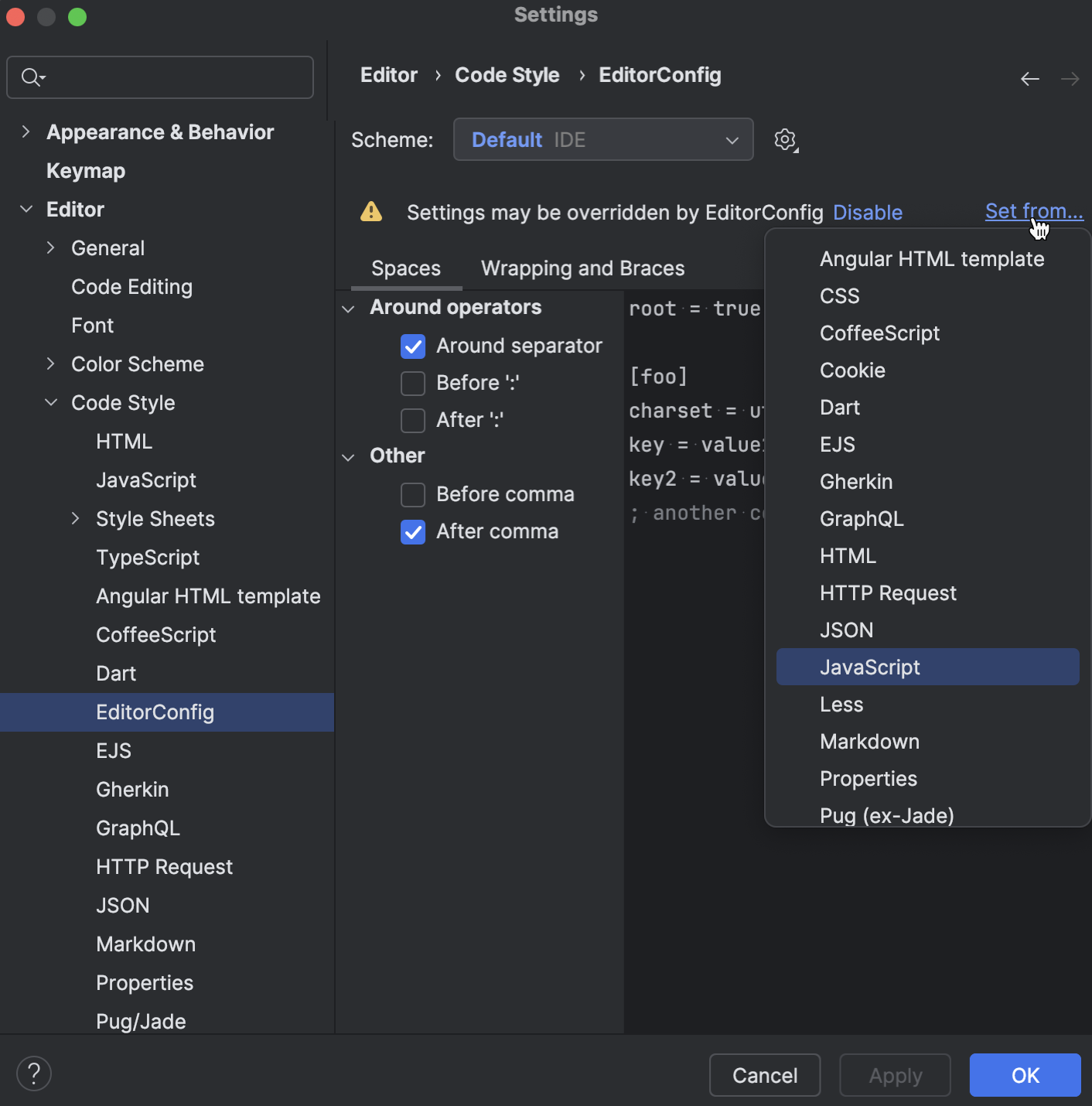The width and height of the screenshot is (1092, 1106).
Task: Collapse the Other section
Action: [349, 456]
